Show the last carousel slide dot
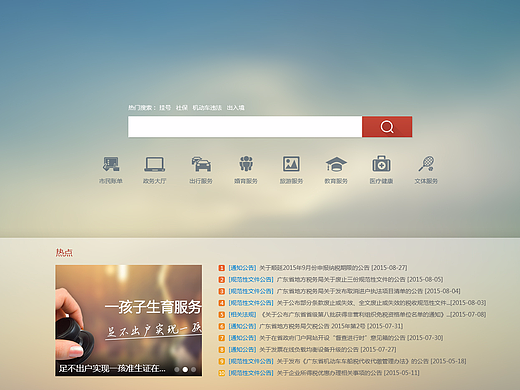This screenshot has width=520, height=390. pos(194,369)
